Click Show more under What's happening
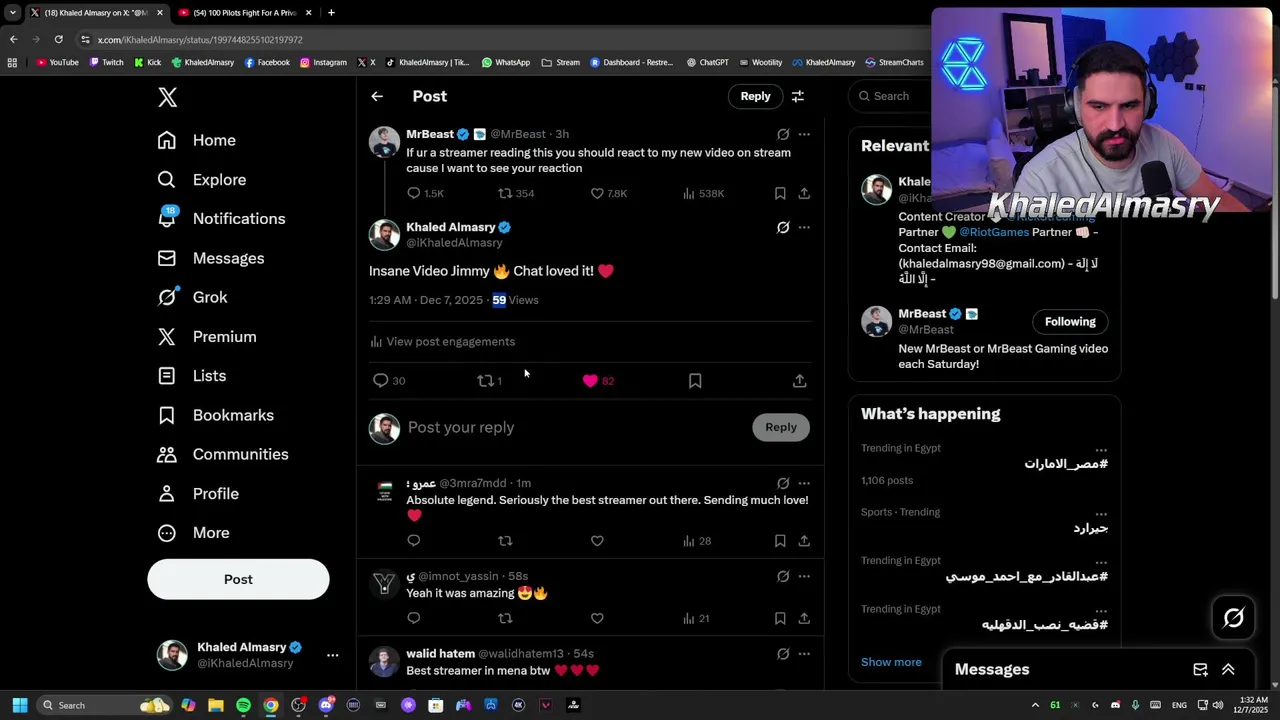Screen dimensions: 1280x720 [x=891, y=662]
